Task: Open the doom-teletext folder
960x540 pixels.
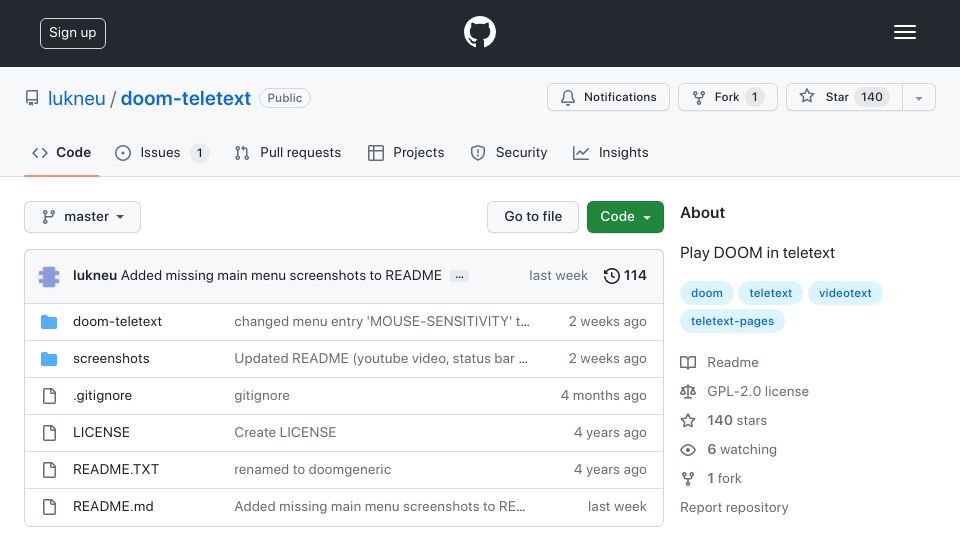Action: tap(118, 321)
